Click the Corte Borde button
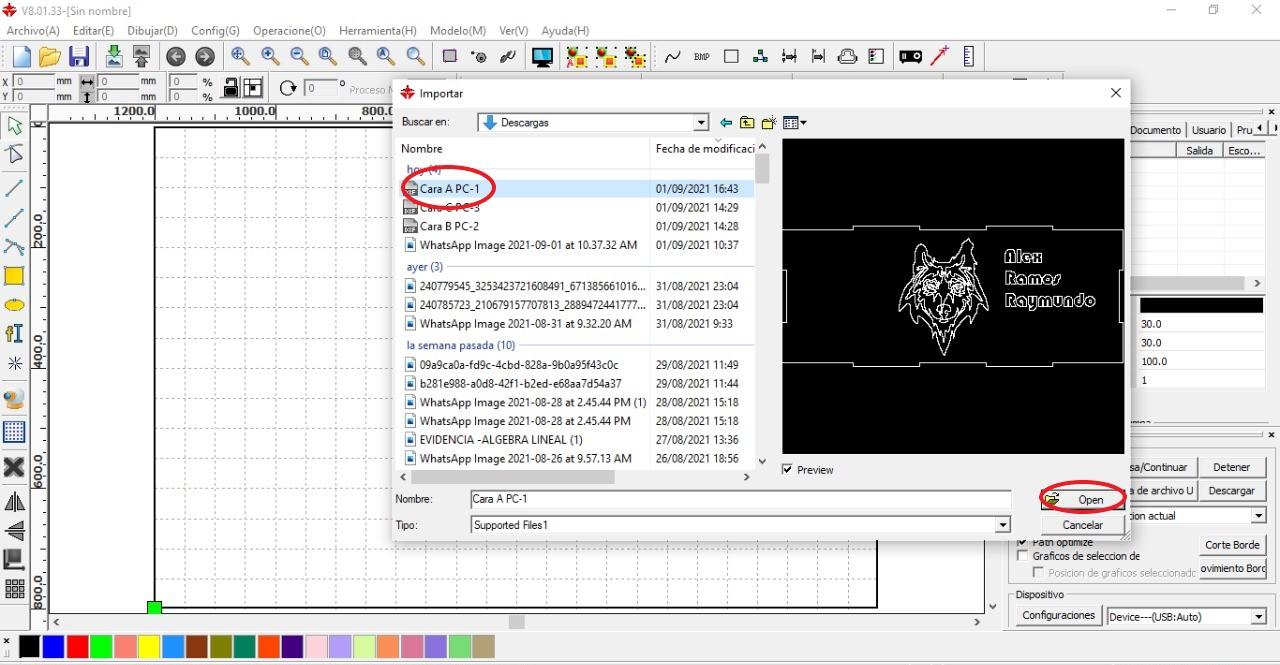 pos(1232,545)
